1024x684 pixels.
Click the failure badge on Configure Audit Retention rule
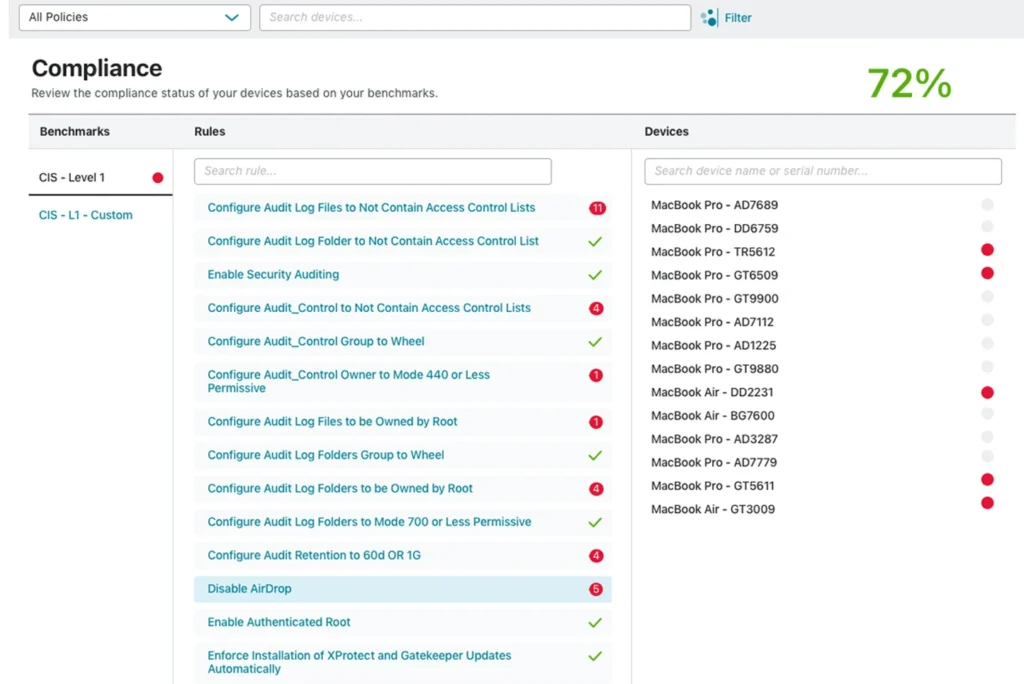[597, 555]
